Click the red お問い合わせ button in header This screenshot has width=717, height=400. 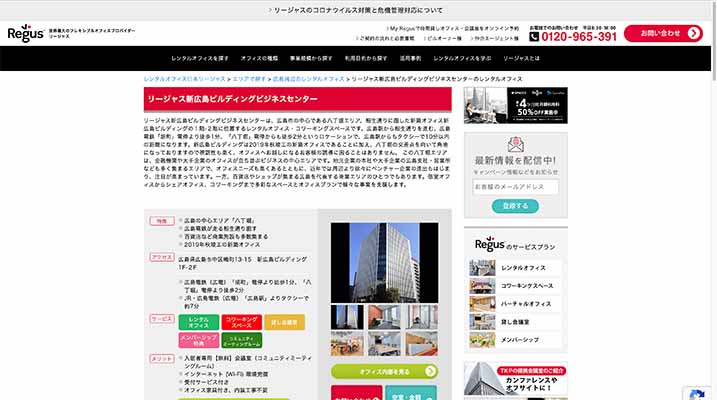663,33
